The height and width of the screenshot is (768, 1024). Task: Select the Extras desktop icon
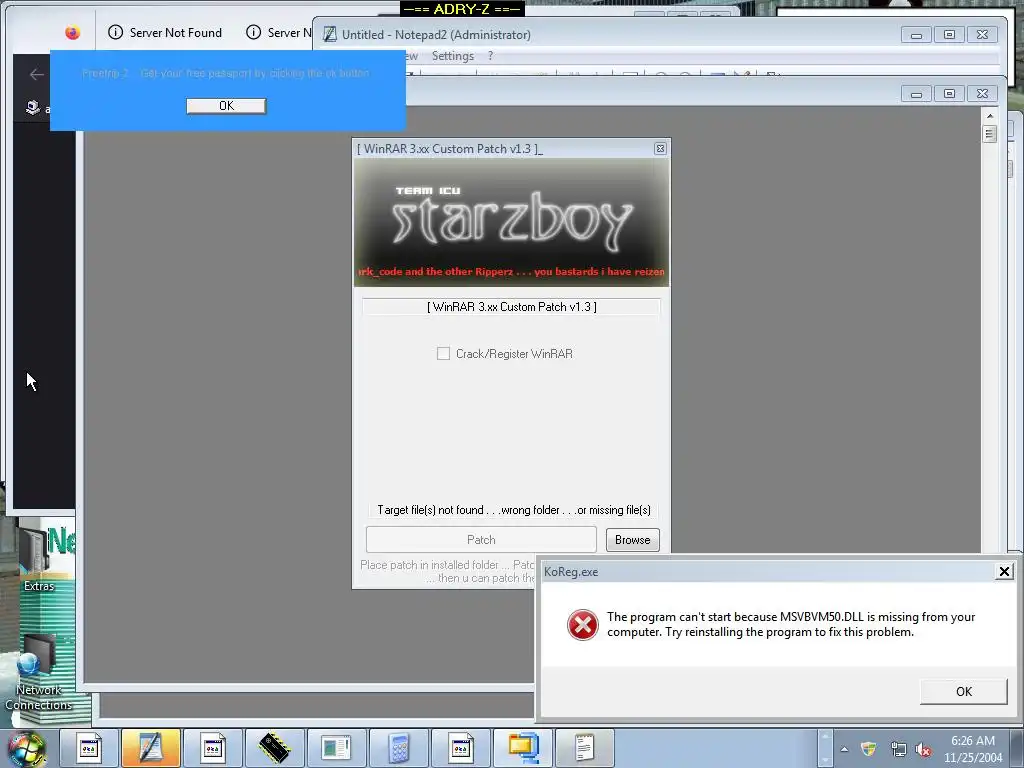pos(39,558)
